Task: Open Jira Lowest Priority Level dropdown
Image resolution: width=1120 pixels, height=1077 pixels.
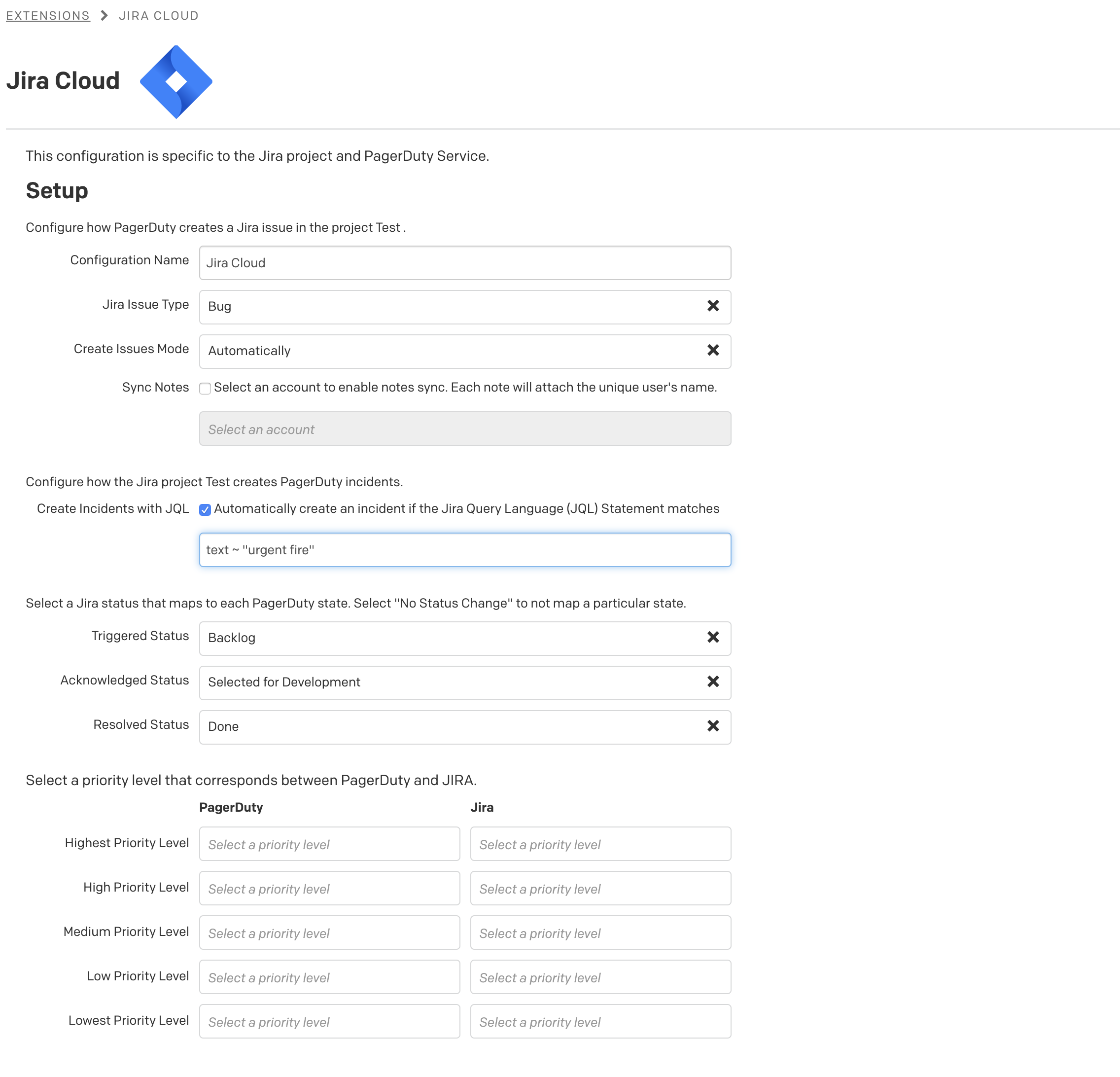Action: (x=600, y=1022)
